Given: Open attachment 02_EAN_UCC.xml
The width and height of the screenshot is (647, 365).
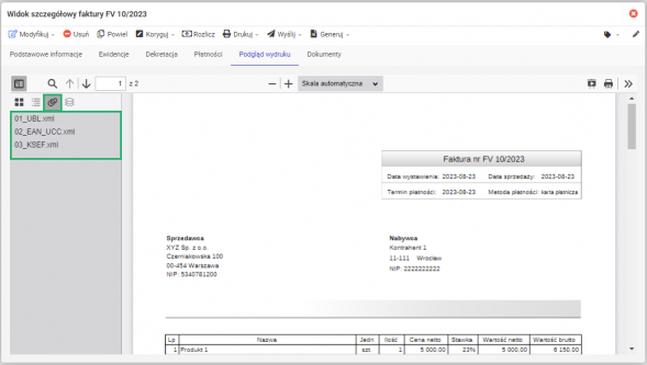Looking at the screenshot, I should click(45, 132).
